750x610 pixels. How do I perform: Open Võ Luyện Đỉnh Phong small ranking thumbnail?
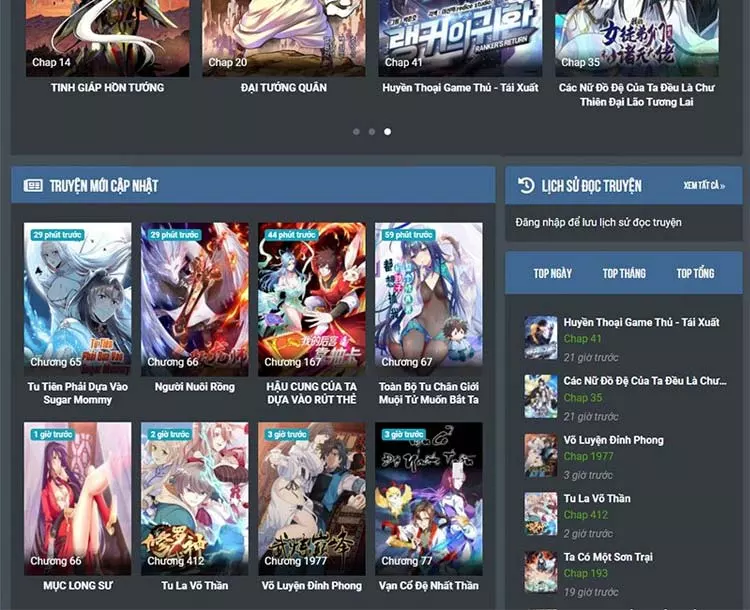(x=541, y=455)
